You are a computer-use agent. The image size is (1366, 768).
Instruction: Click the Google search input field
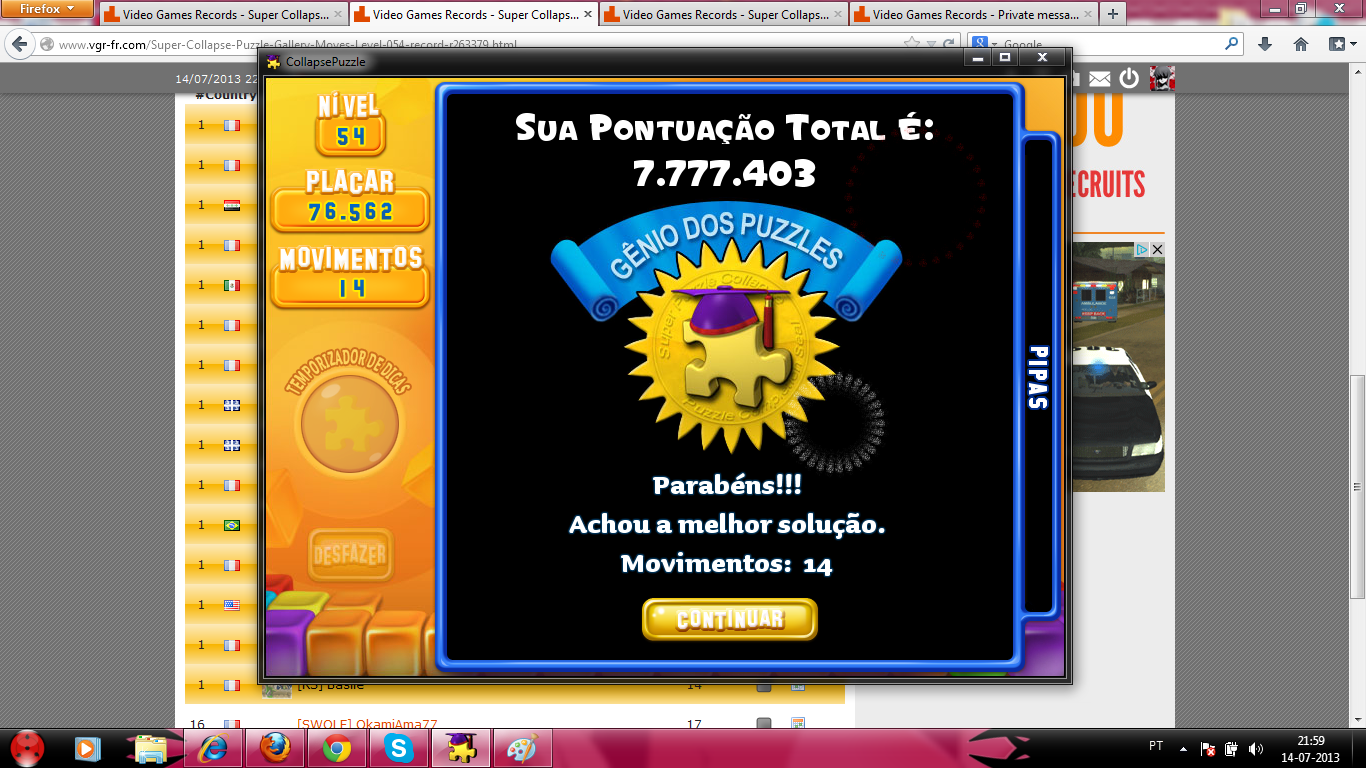click(x=1110, y=44)
